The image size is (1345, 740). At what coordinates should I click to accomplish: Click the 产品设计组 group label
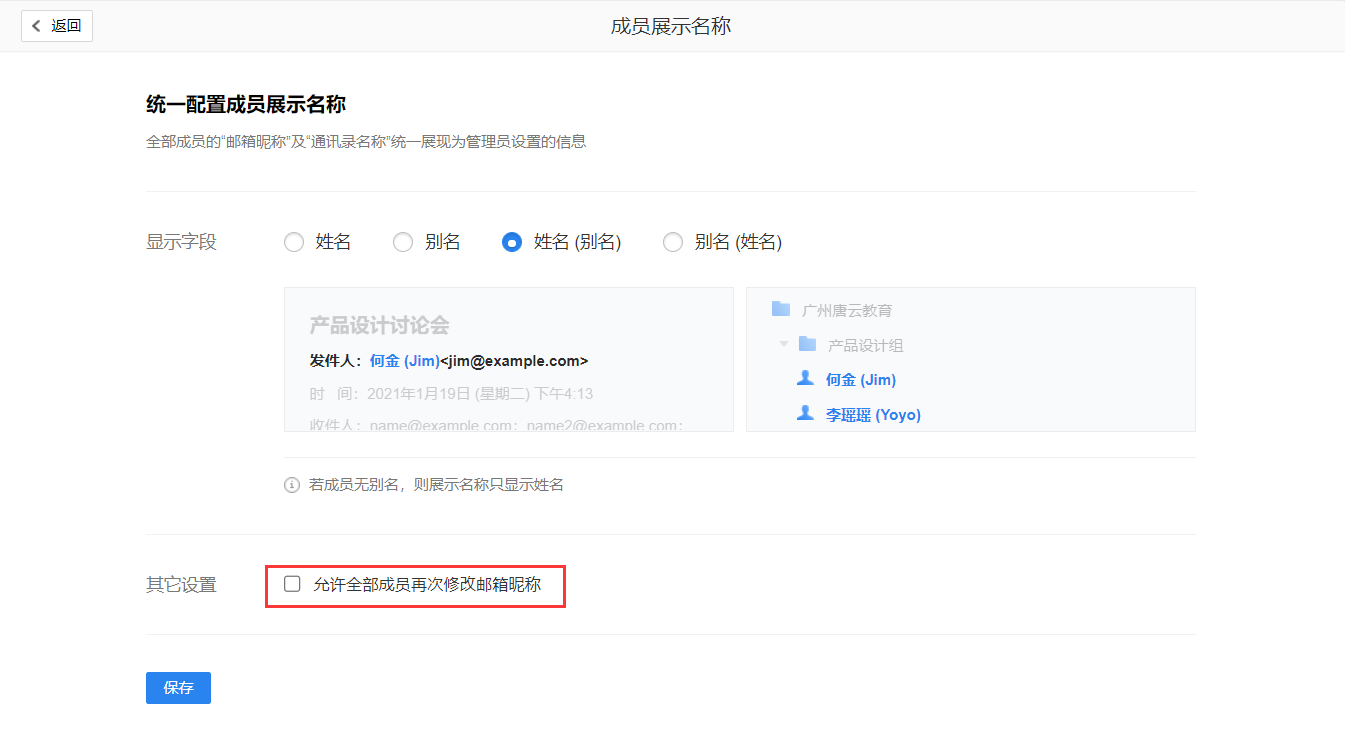coord(865,346)
